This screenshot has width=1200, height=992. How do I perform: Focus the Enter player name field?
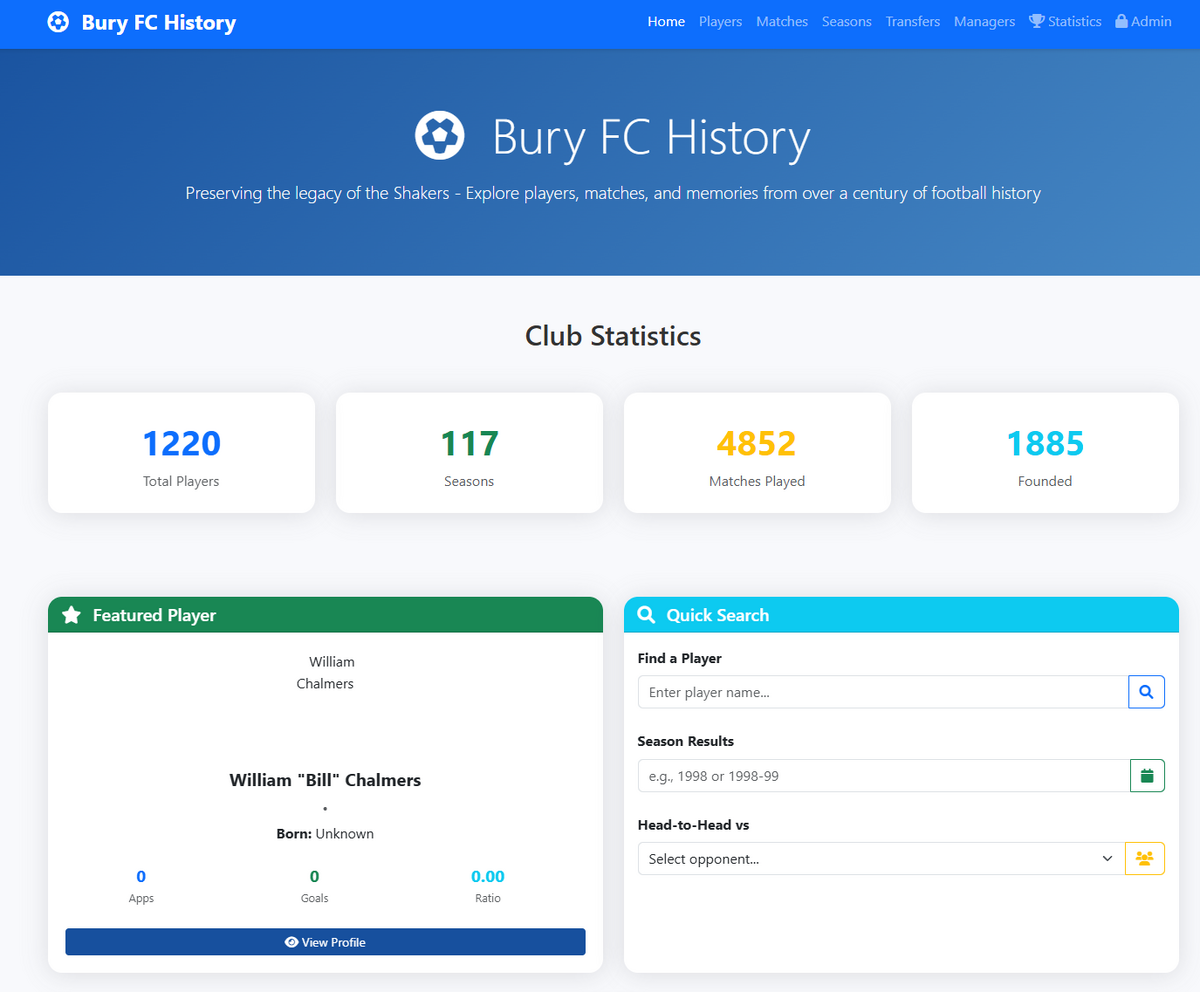coord(883,692)
